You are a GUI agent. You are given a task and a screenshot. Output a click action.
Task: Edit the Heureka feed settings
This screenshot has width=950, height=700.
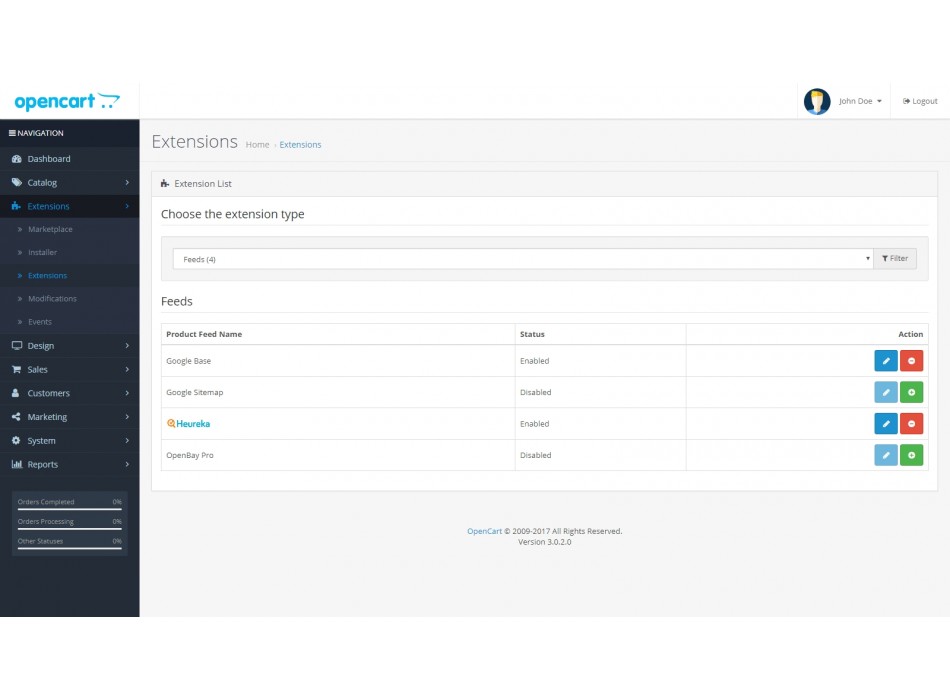click(886, 424)
